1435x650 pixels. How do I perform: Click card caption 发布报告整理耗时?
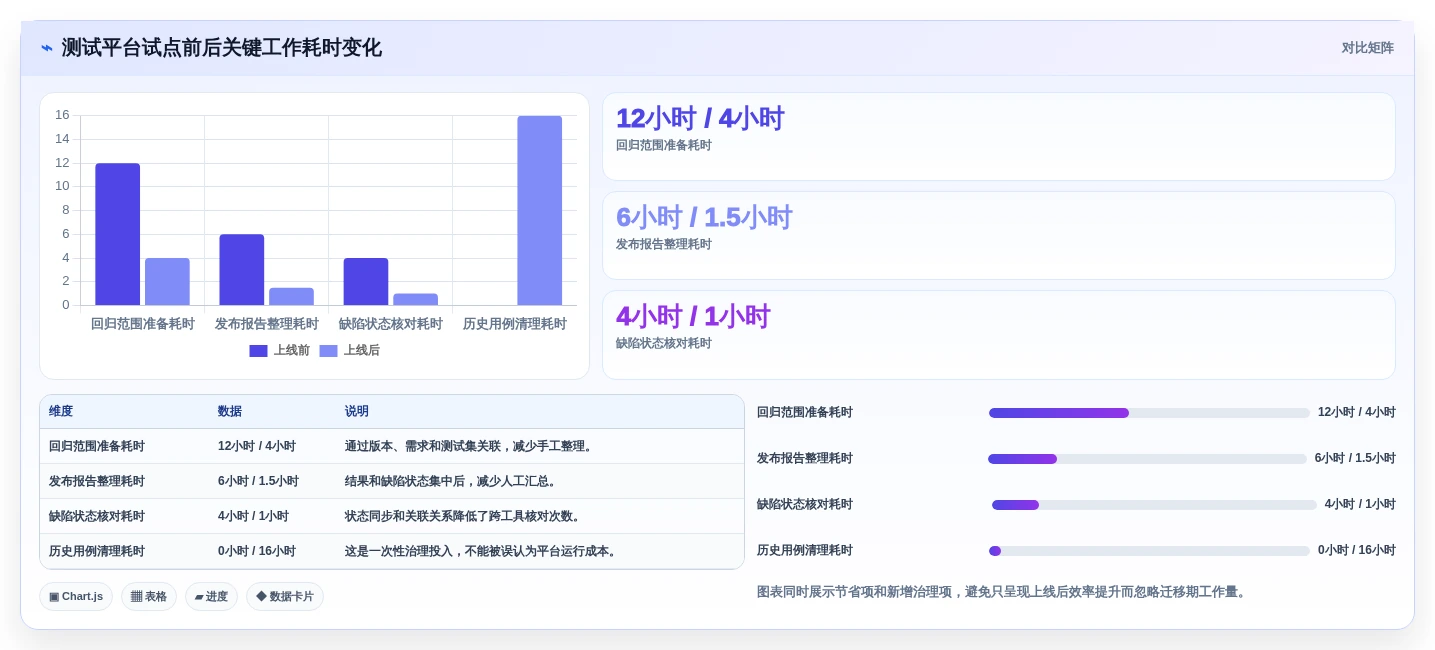pyautogui.click(x=664, y=244)
